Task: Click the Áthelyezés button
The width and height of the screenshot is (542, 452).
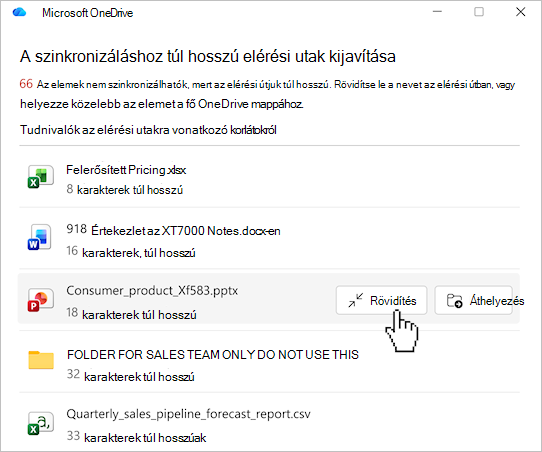Action: pos(473,300)
